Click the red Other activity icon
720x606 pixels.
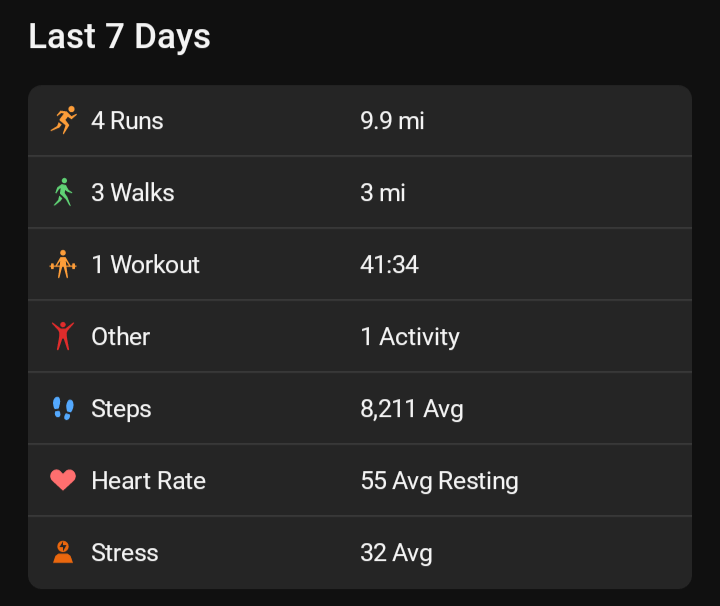tap(63, 337)
